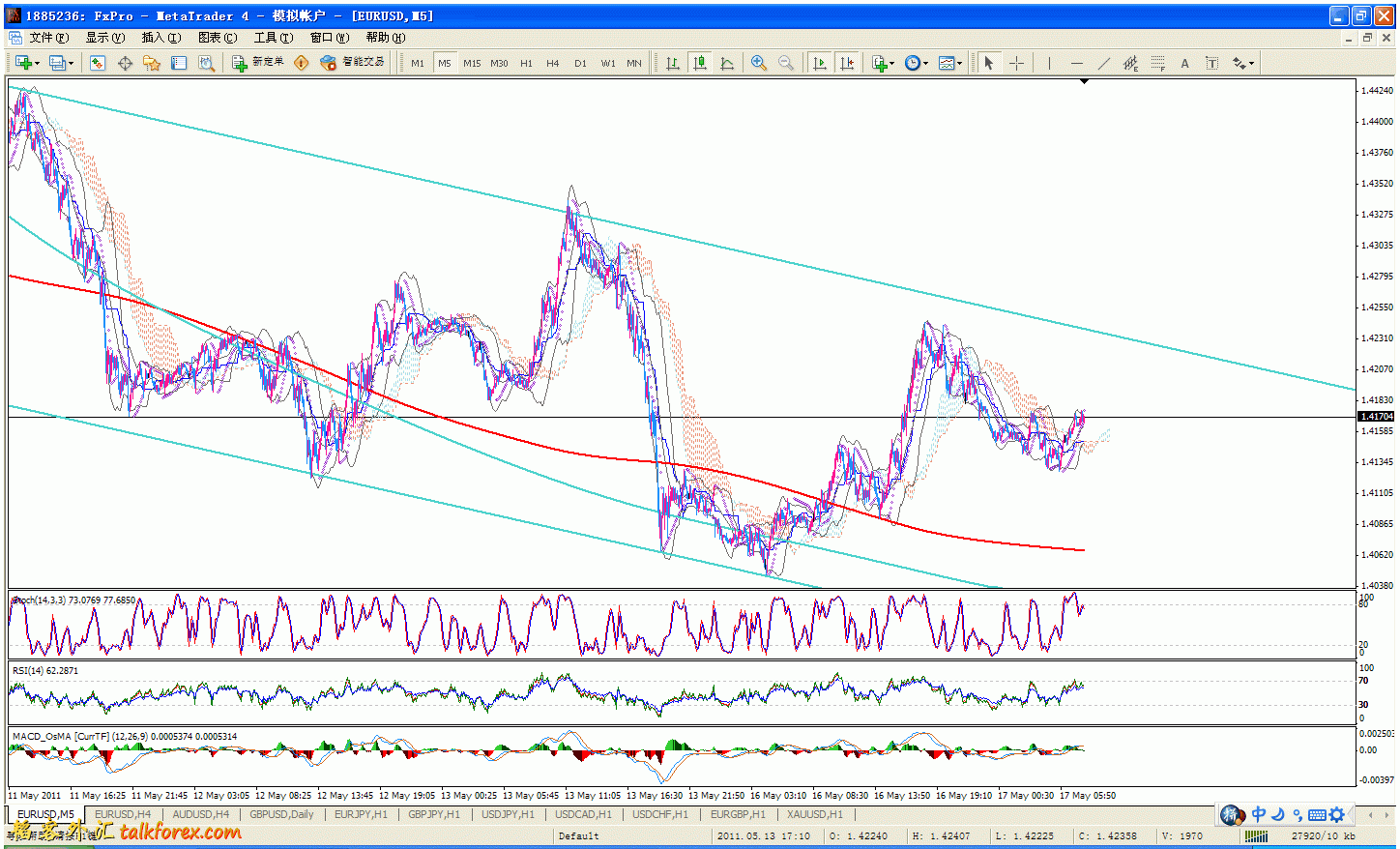Click the New Order (新定单) button
This screenshot has height=849, width=1400.
[x=257, y=63]
